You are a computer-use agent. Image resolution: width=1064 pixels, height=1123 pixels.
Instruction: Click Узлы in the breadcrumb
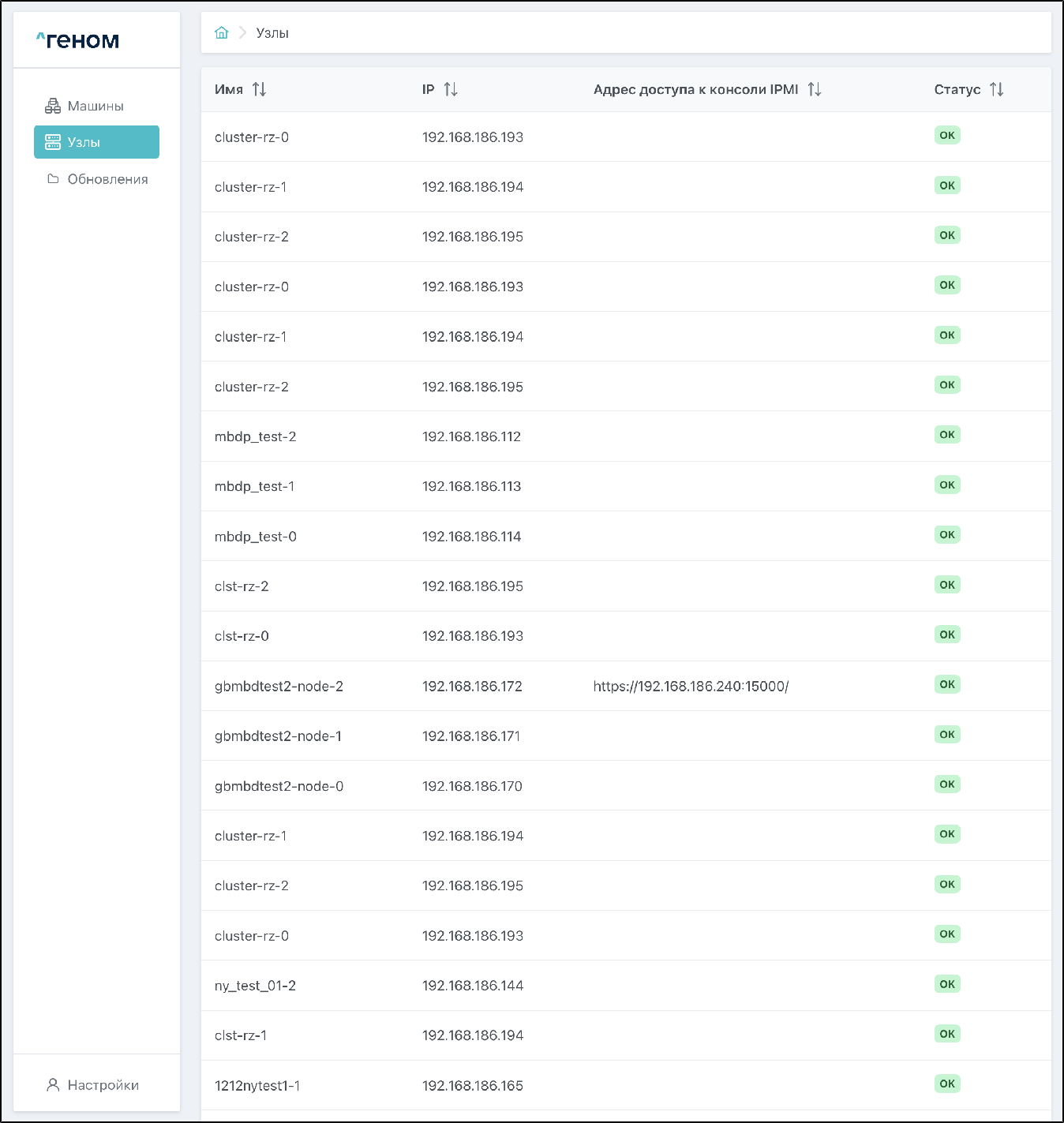pos(272,33)
